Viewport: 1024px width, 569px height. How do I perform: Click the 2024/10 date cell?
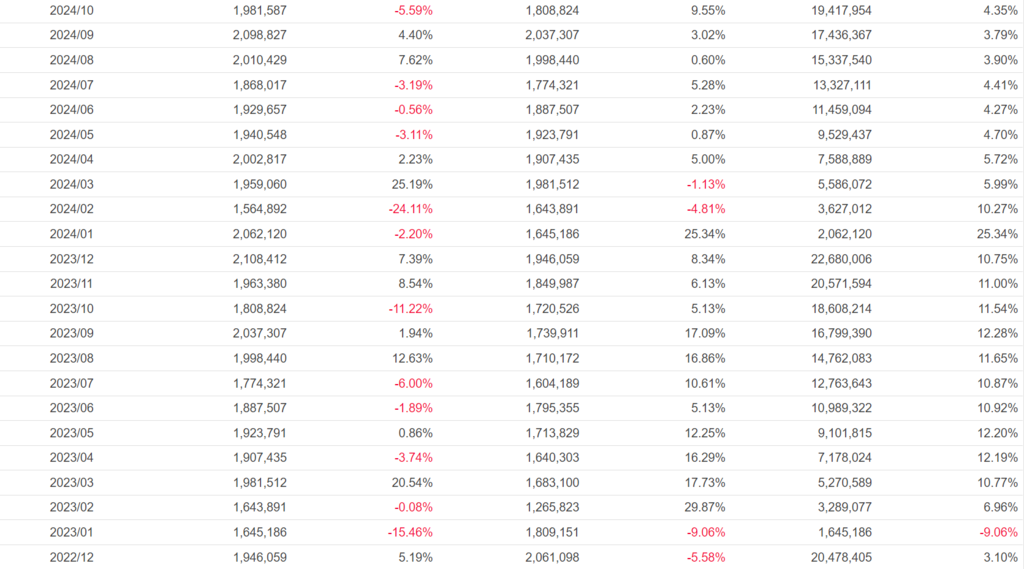pos(71,10)
